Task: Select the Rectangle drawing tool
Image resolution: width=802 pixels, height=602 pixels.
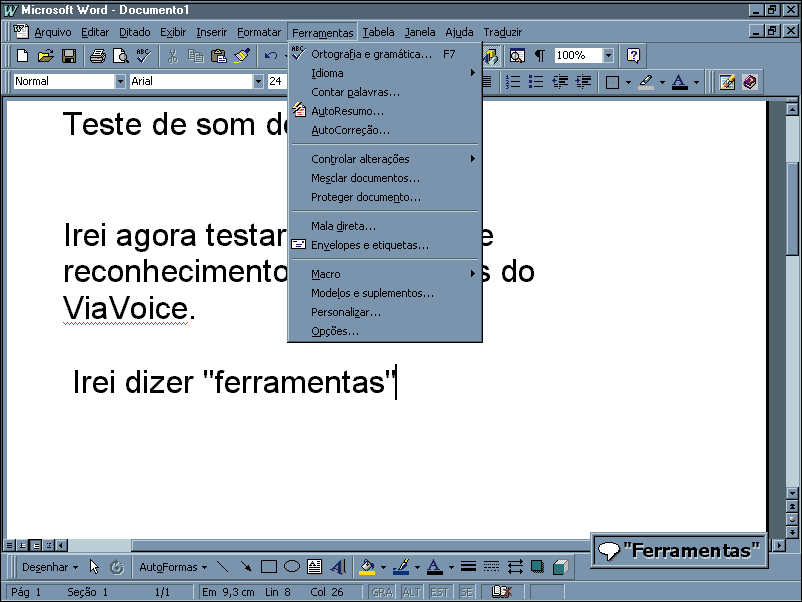Action: [268, 567]
